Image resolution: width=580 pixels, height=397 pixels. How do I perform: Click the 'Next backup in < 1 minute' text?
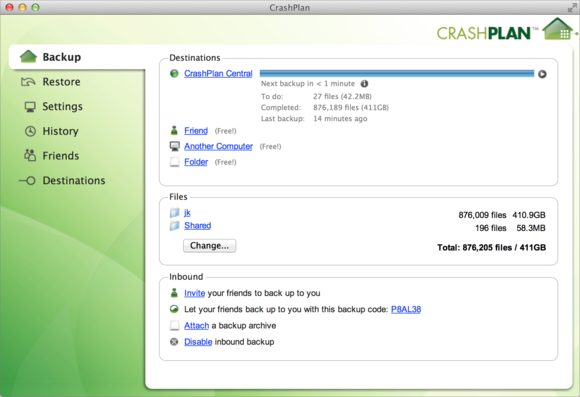tap(308, 84)
